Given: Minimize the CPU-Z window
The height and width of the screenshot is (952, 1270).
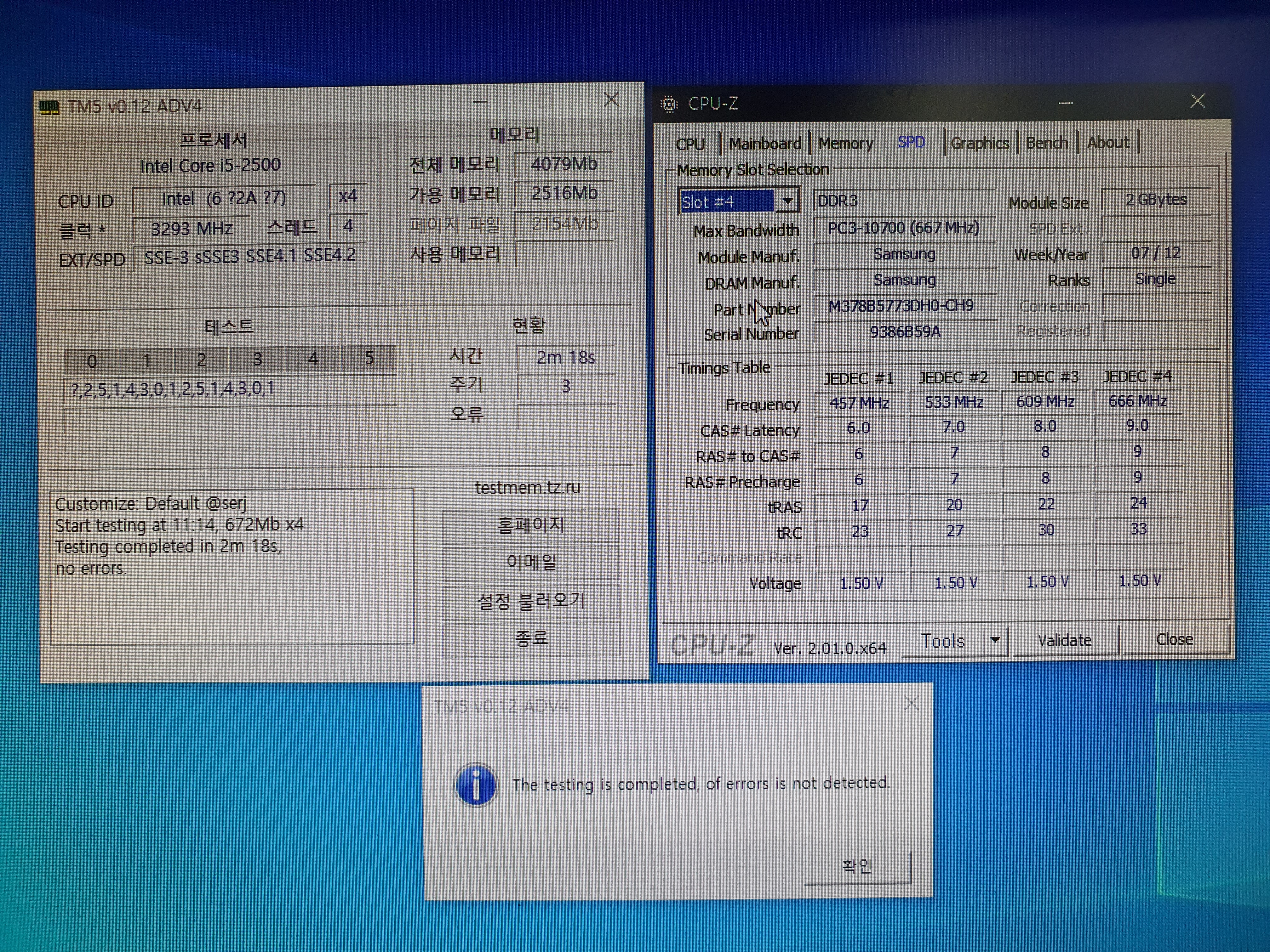Looking at the screenshot, I should 1066,103.
